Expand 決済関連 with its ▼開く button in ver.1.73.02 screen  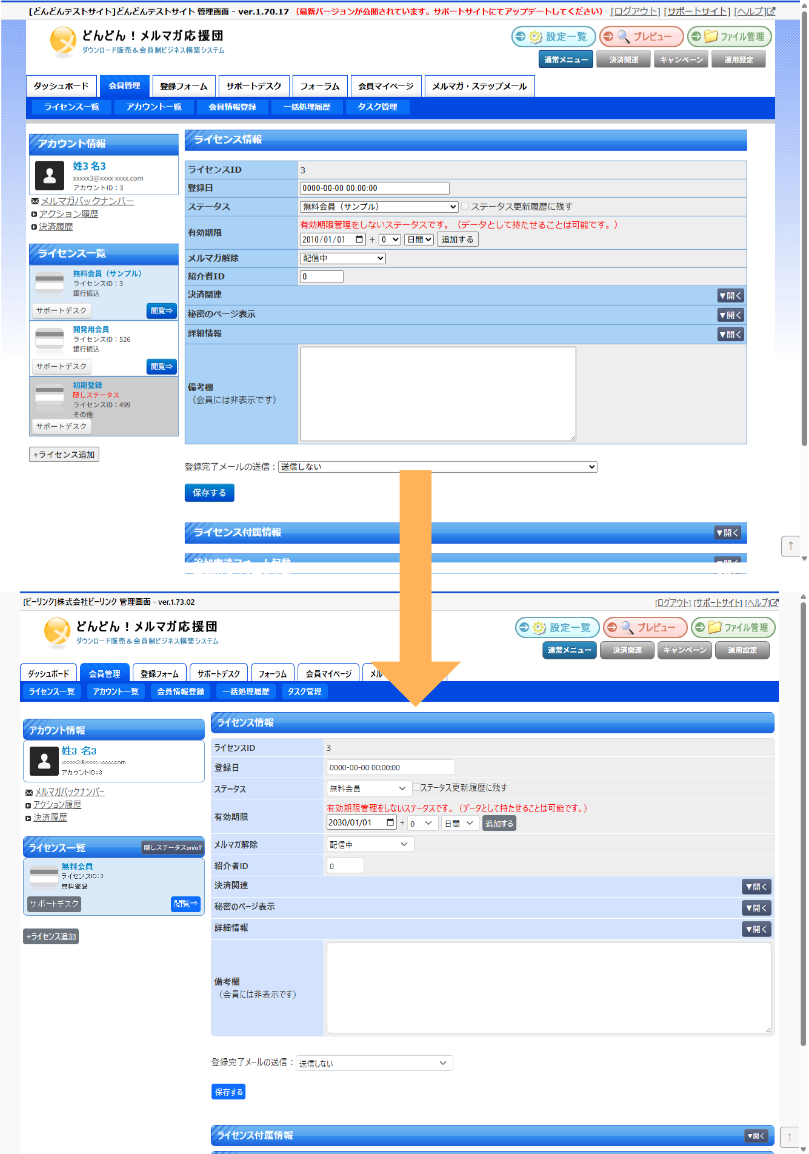(x=756, y=887)
